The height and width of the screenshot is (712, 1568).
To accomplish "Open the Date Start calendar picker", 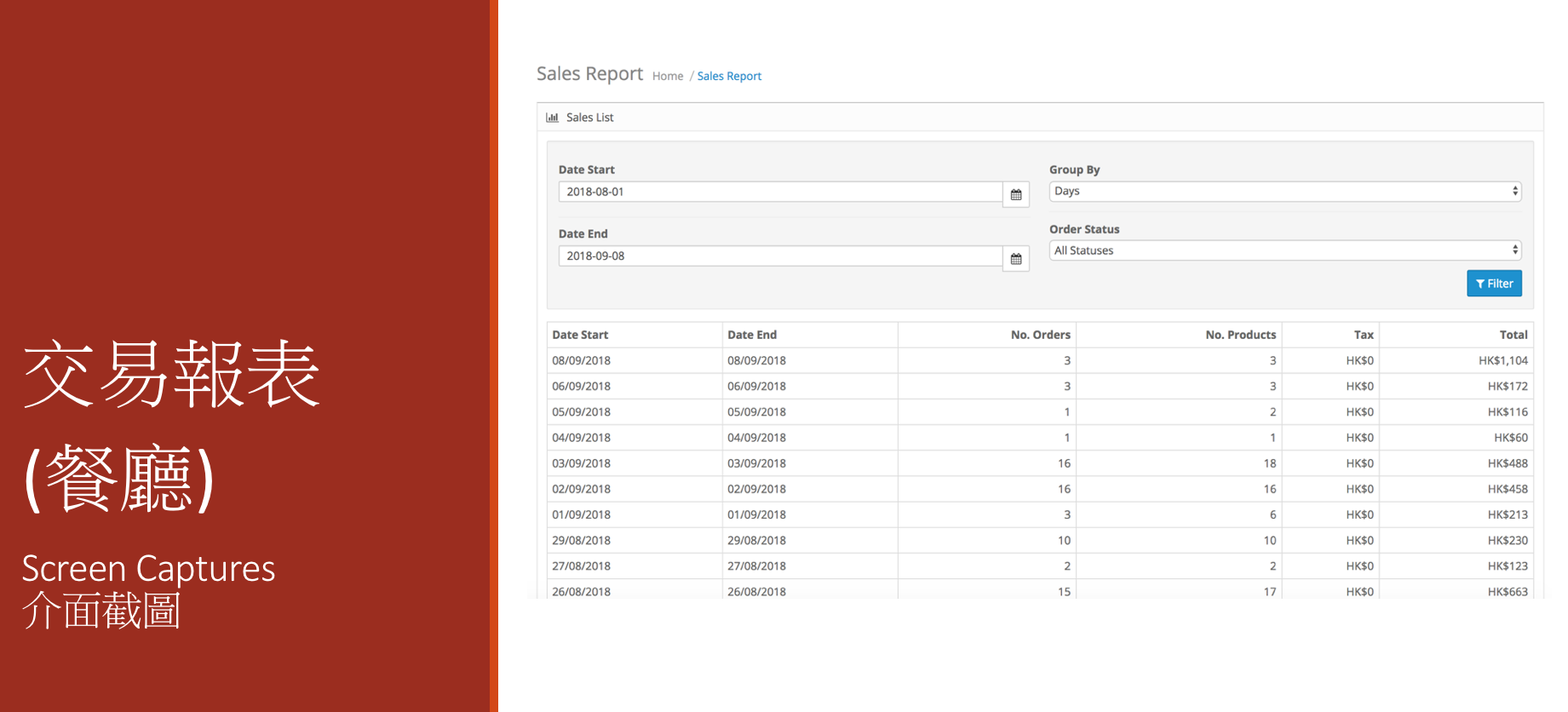I will 1016,194.
